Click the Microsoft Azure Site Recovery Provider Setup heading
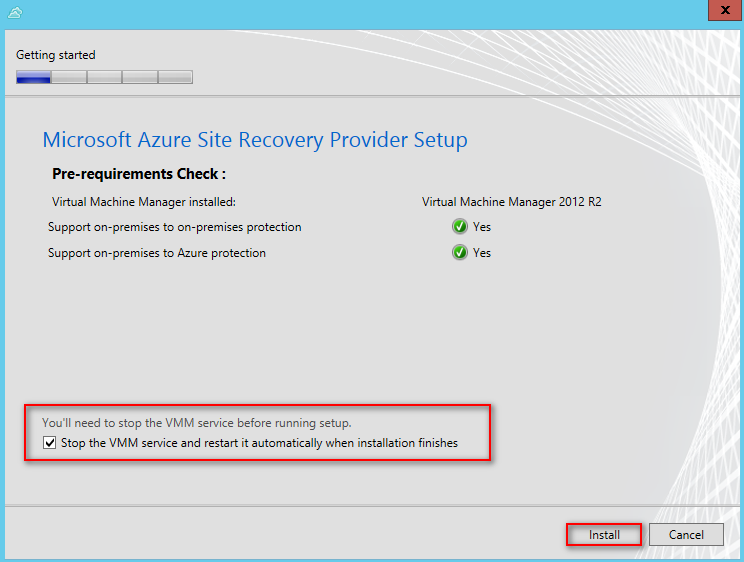The height and width of the screenshot is (562, 744). (x=255, y=140)
